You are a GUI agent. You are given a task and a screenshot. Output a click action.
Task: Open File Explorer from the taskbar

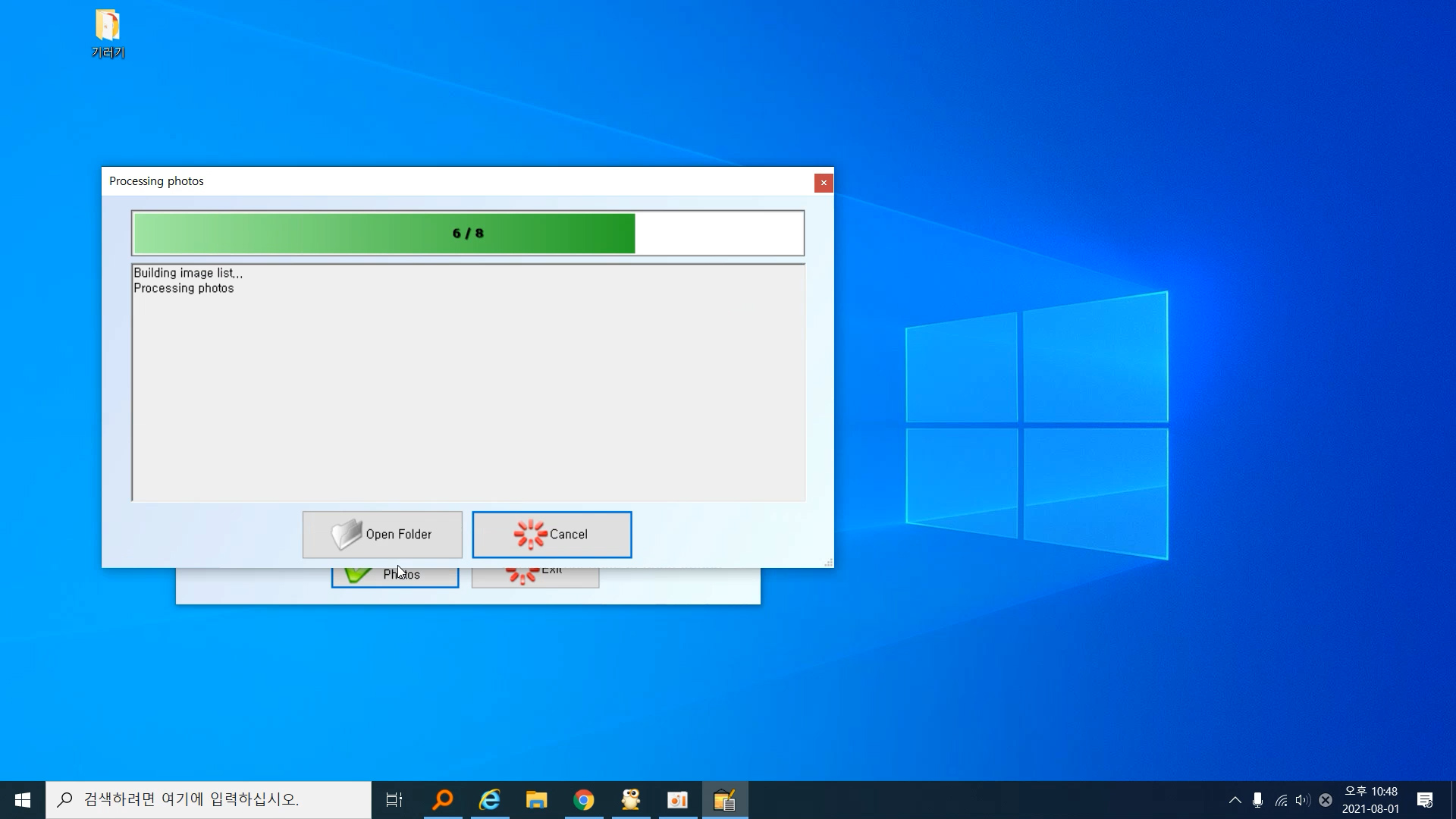537,800
